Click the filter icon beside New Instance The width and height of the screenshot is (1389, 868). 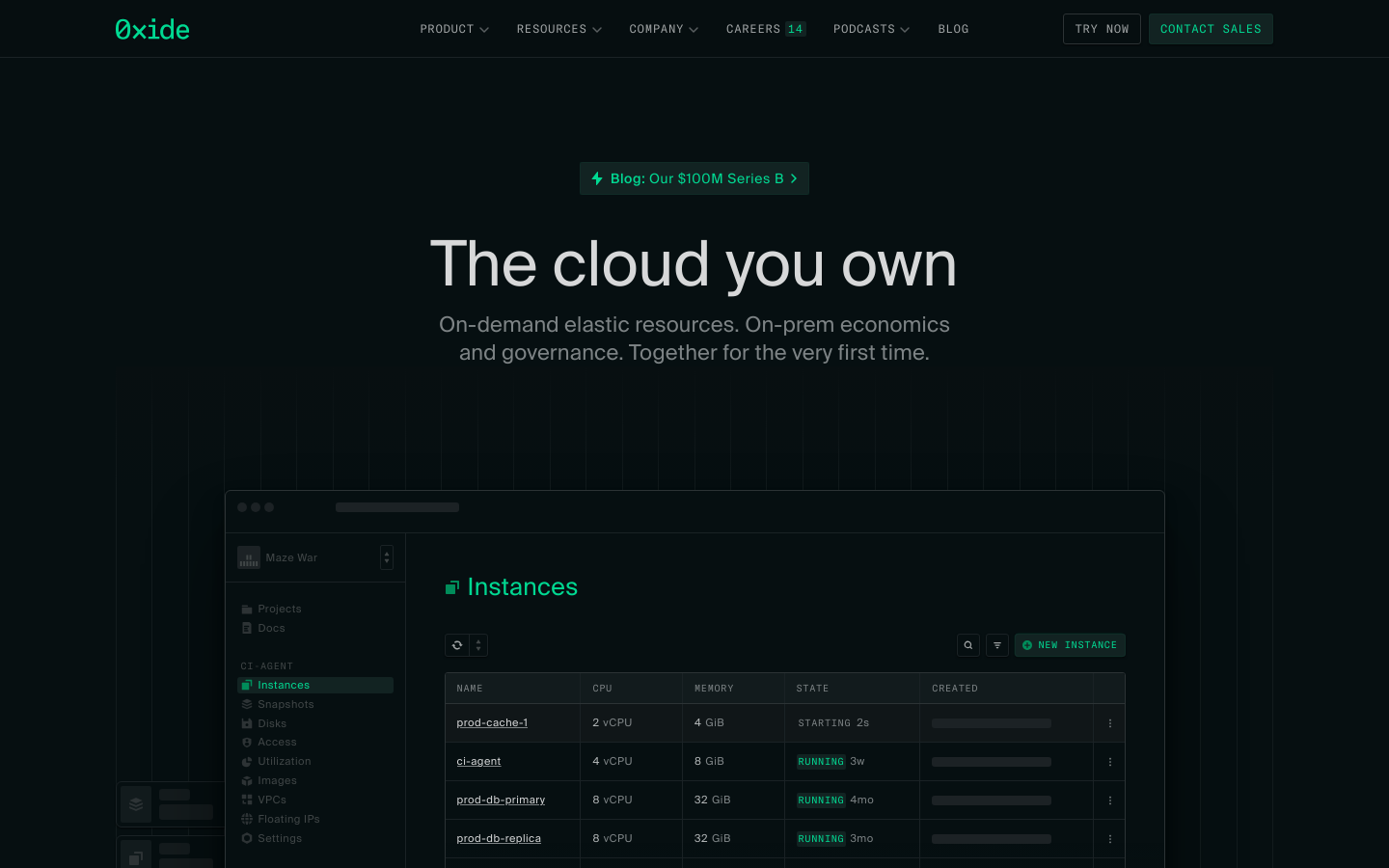(x=997, y=645)
